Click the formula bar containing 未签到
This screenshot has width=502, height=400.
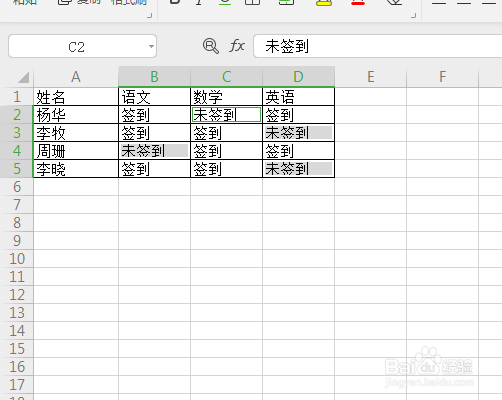378,46
